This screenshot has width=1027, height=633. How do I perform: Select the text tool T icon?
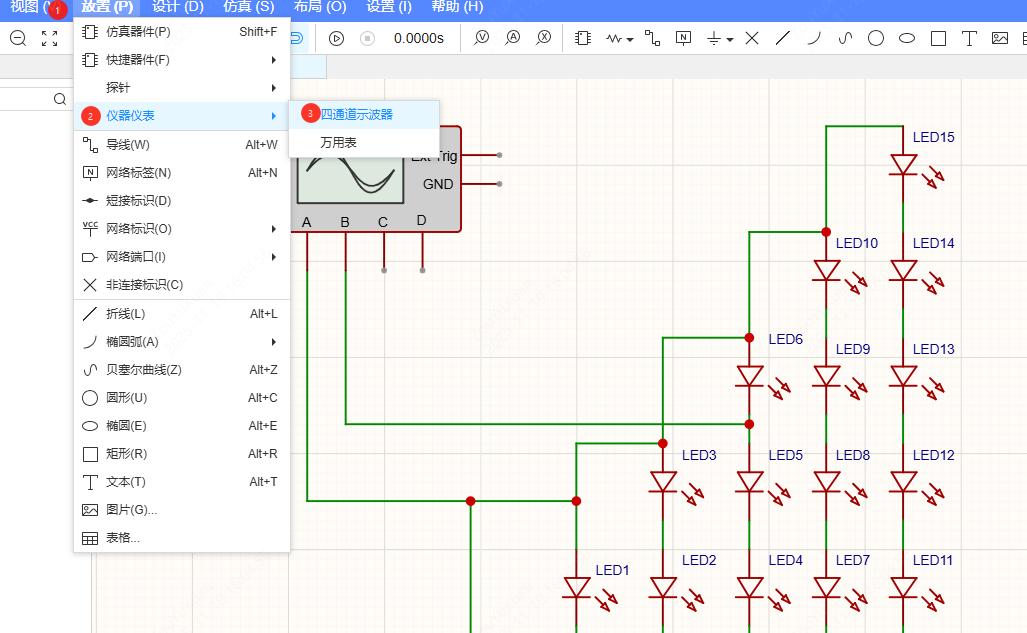click(x=968, y=39)
